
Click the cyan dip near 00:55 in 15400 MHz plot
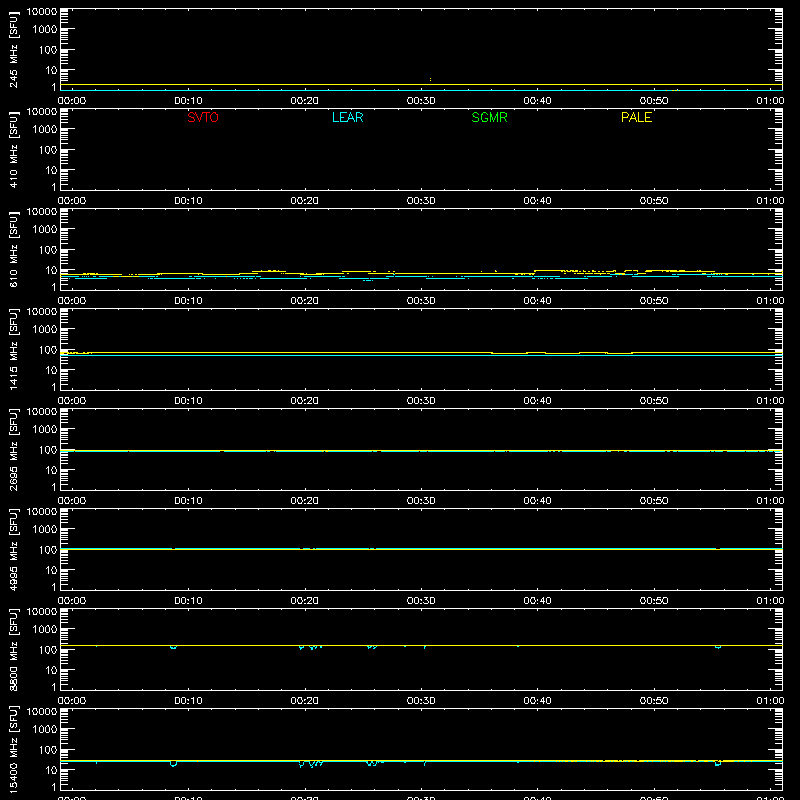click(718, 763)
